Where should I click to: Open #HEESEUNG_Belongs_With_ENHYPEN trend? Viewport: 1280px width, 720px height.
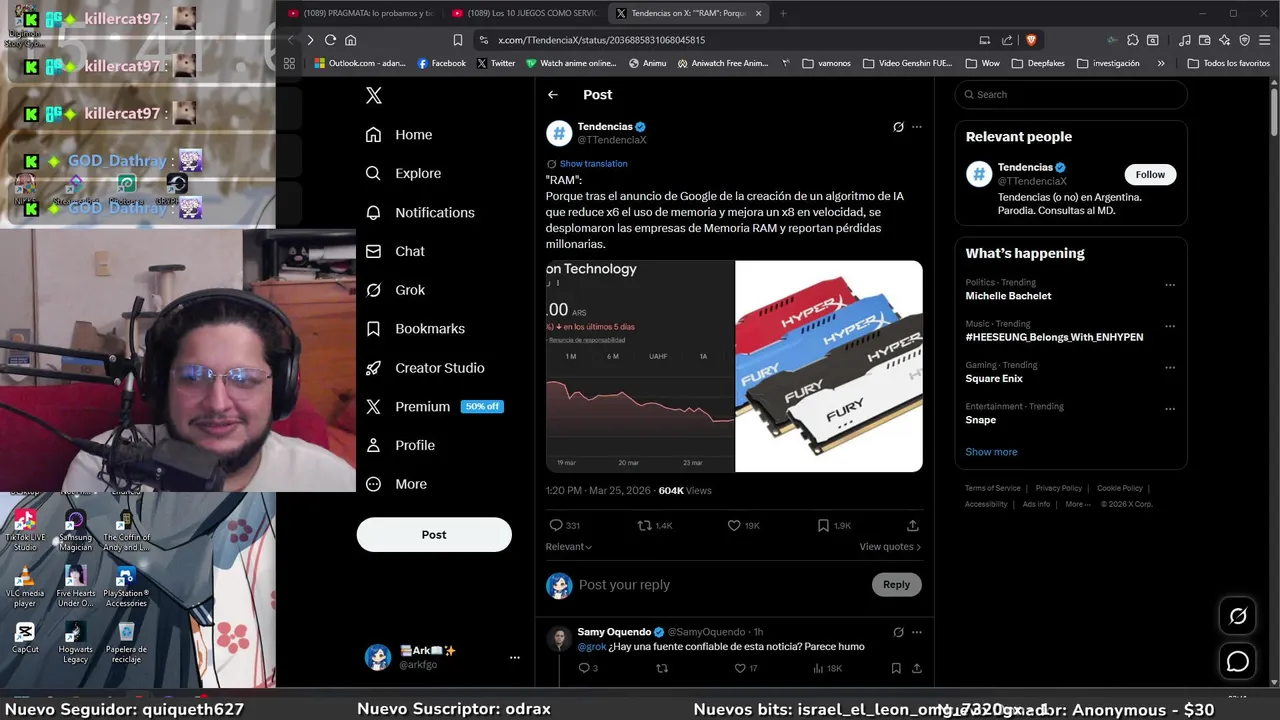pos(1054,337)
